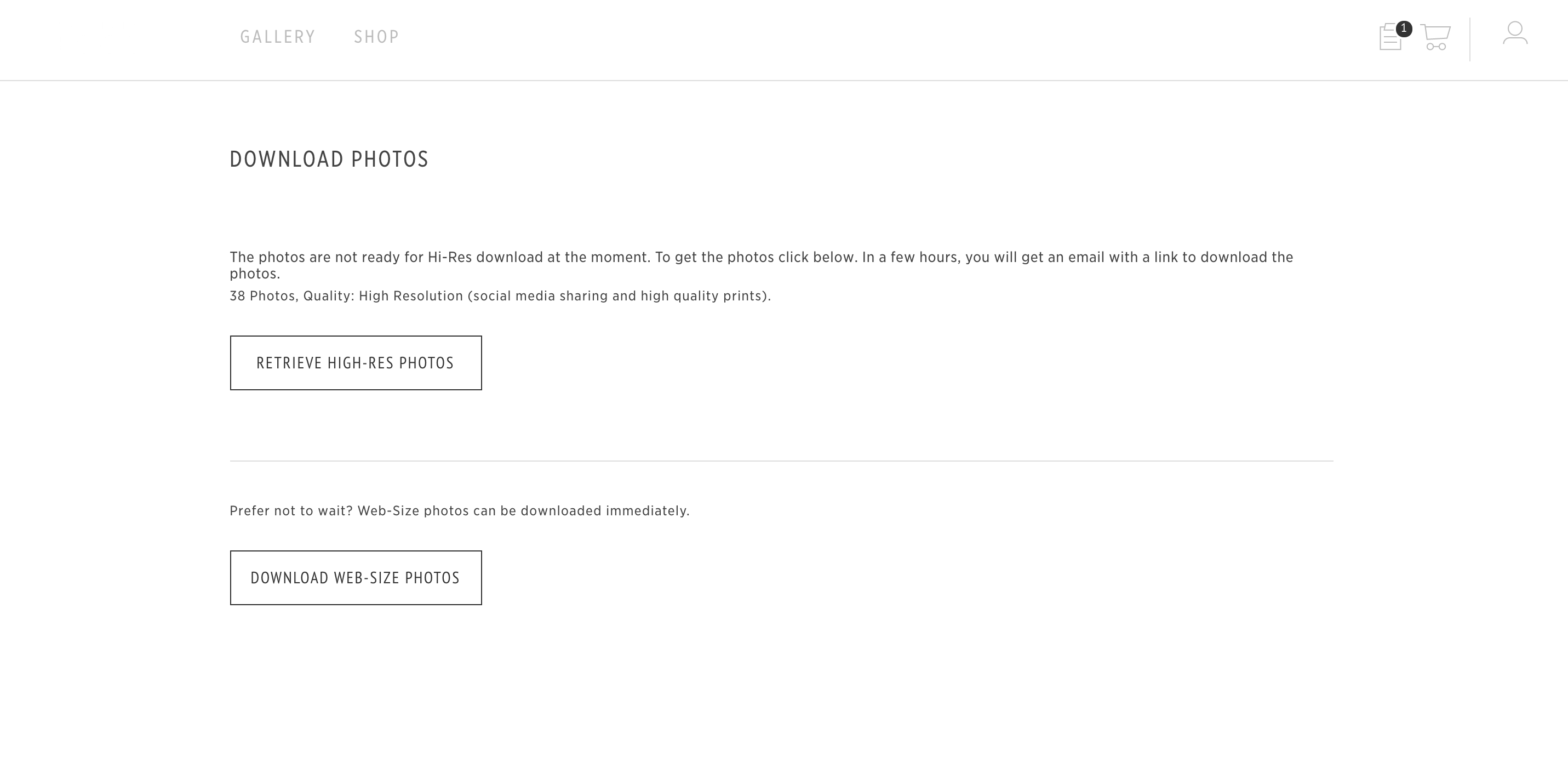Click the Download Web-Size Photos button

click(x=356, y=578)
